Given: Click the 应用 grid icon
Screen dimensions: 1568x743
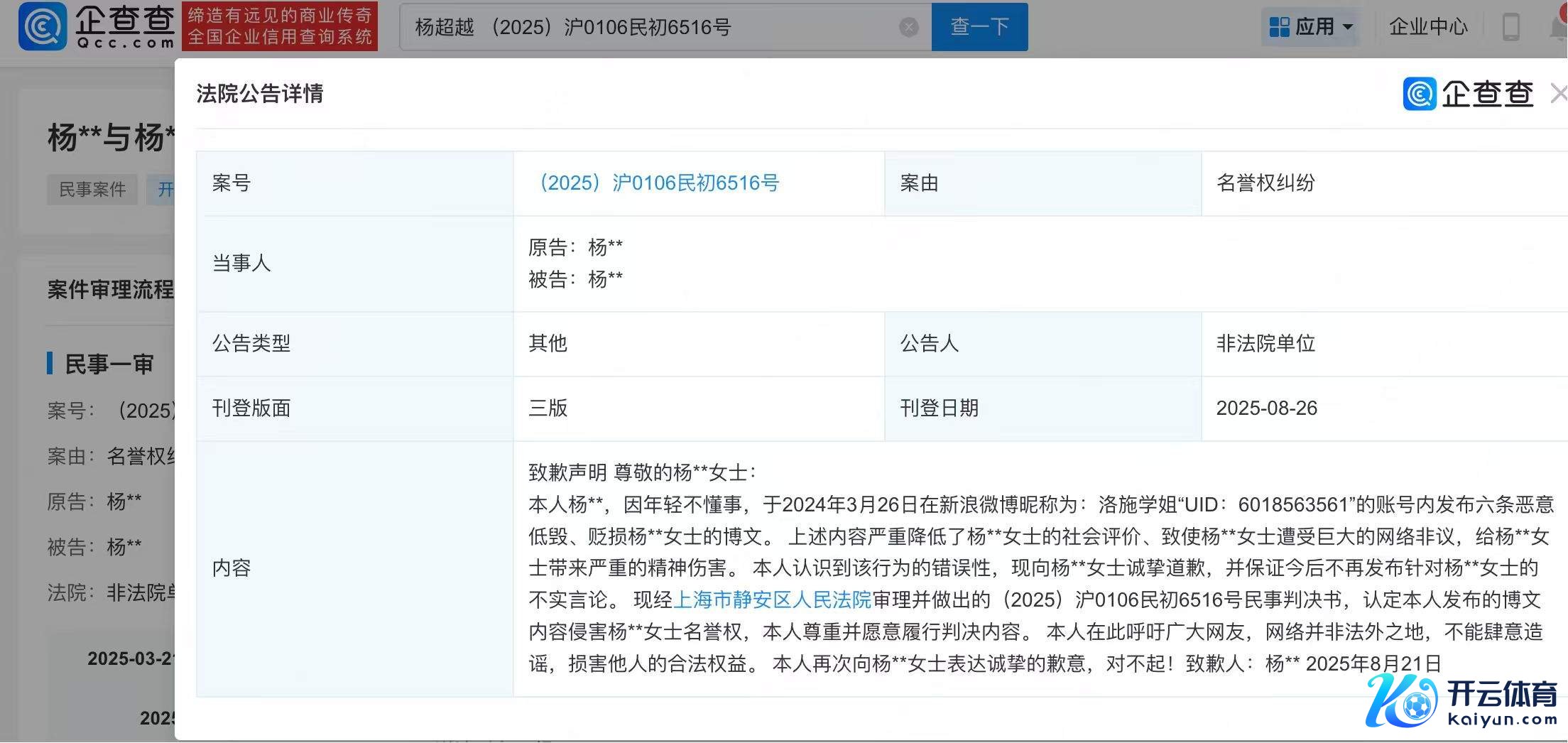Looking at the screenshot, I should coord(1279,27).
